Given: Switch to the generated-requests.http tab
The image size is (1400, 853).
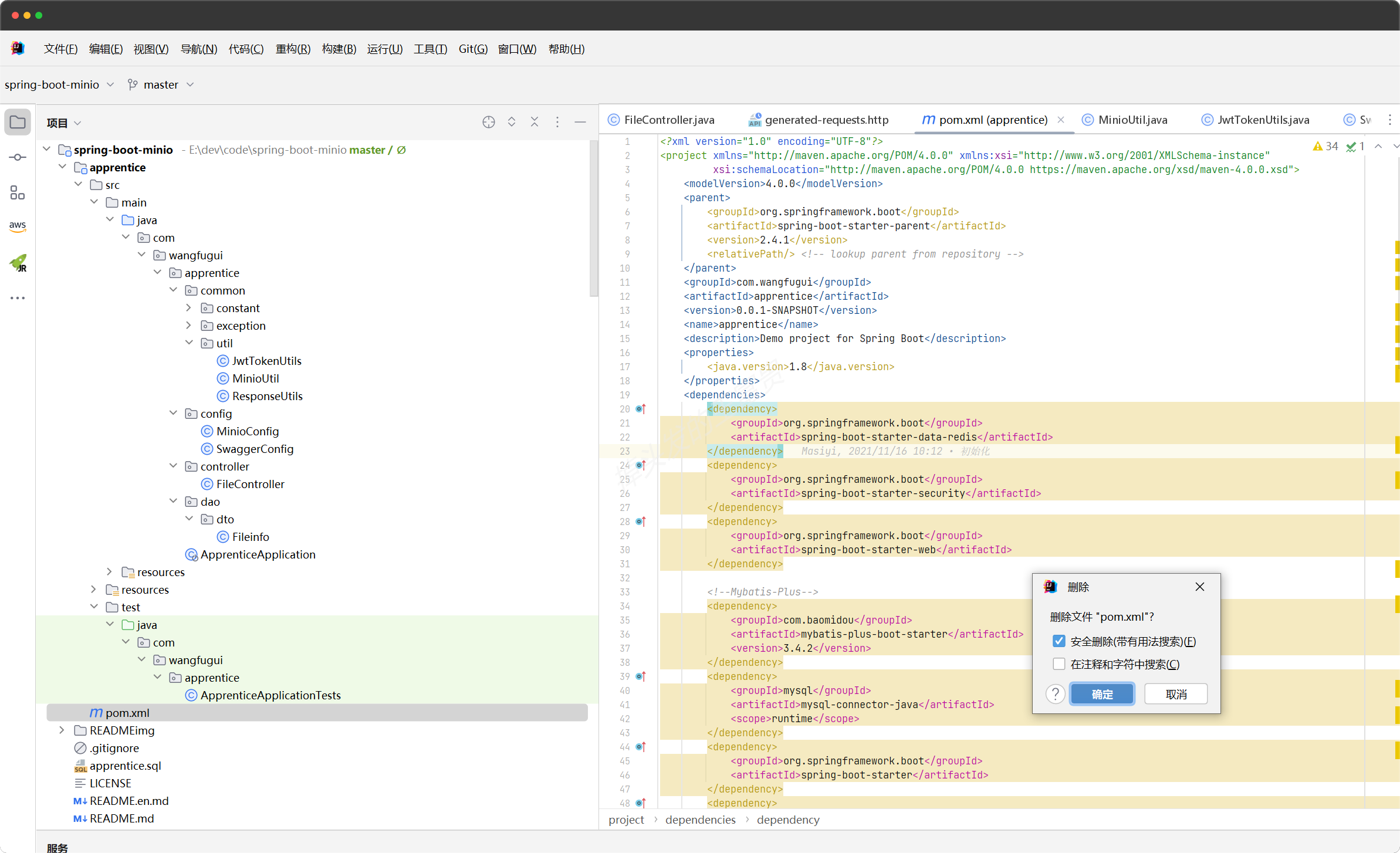Looking at the screenshot, I should (x=819, y=120).
